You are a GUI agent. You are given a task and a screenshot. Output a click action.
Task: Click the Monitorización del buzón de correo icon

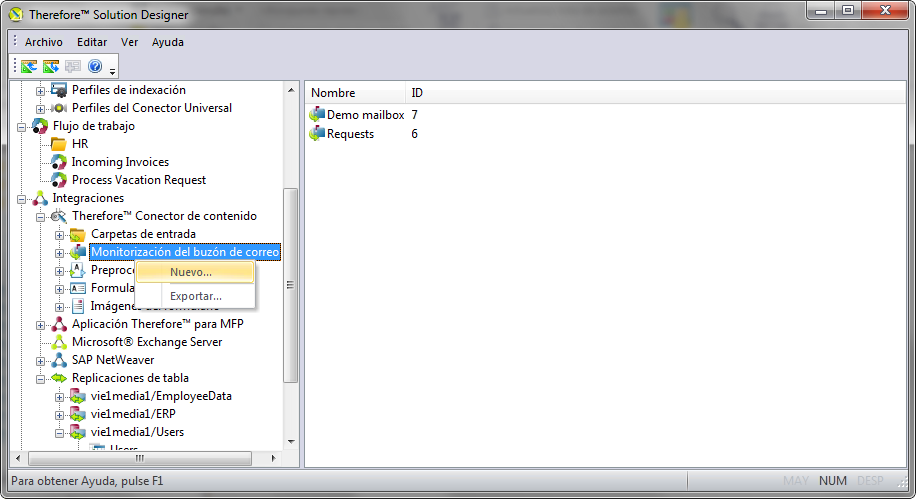pos(78,252)
